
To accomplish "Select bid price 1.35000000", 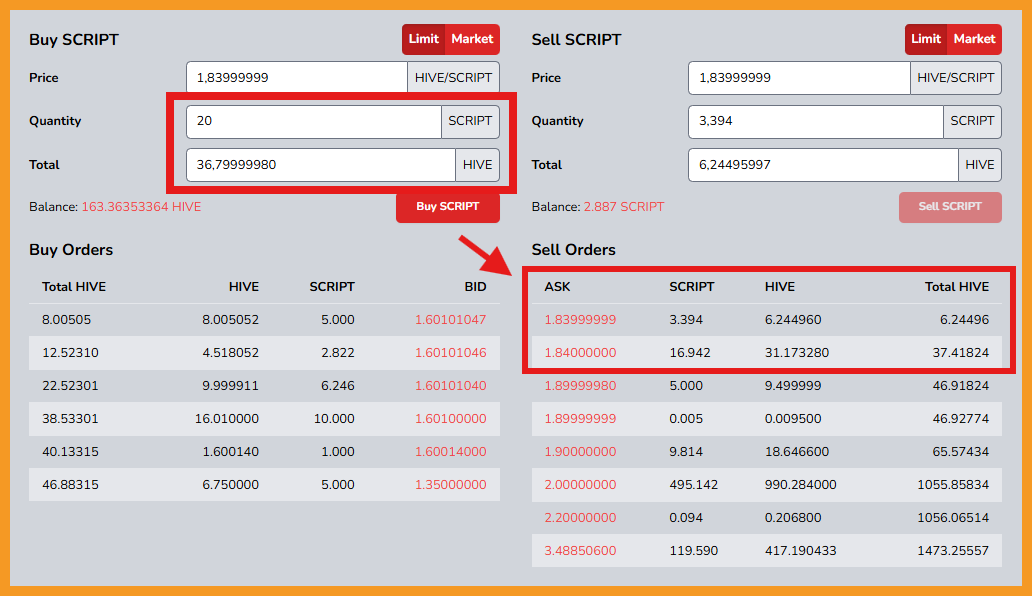I will point(451,485).
